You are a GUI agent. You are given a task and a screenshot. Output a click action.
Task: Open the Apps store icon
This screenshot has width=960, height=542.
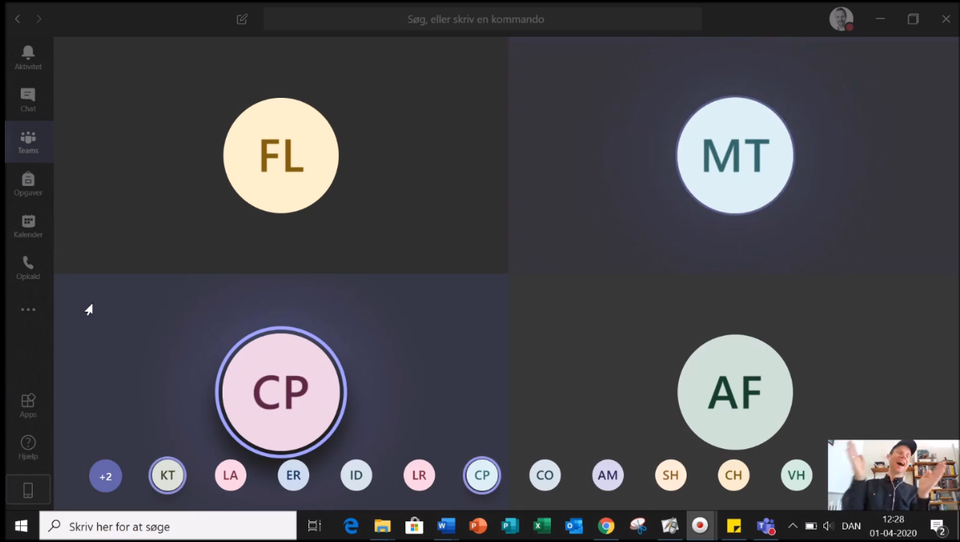click(x=28, y=404)
